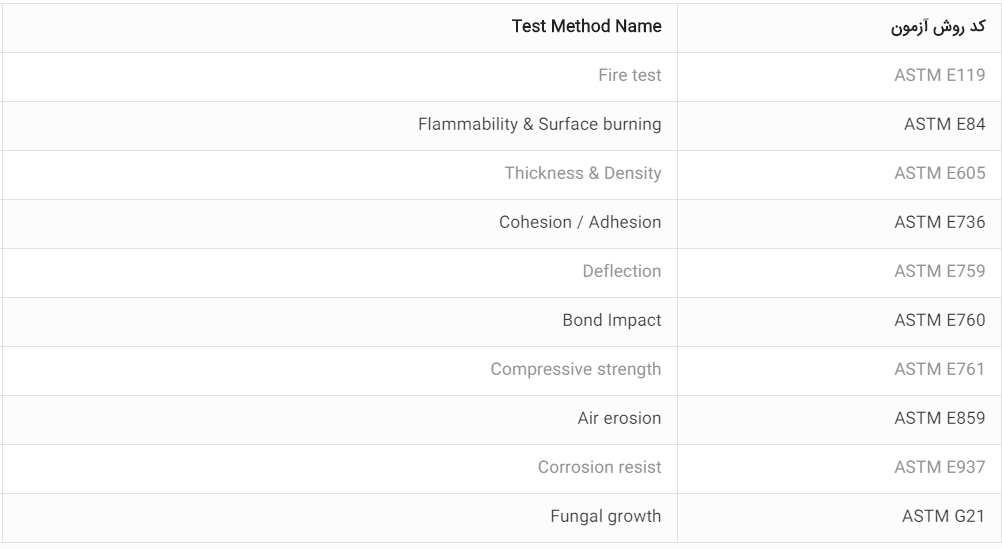Screen dimensions: 1002x549
Task: Select the ASTM E84 code cell
Action: tap(944, 125)
